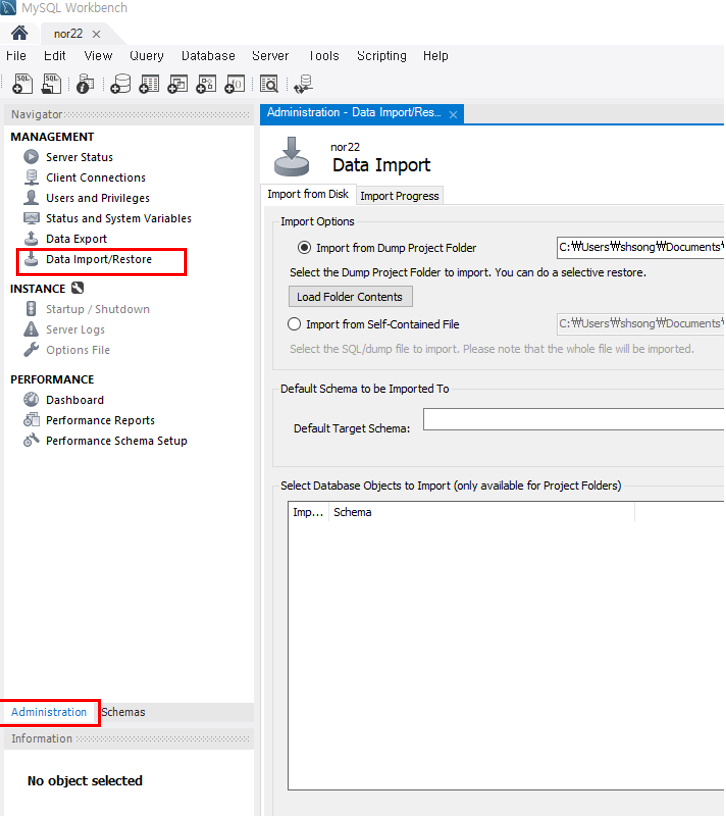Click the Startup / Shutdown server icon

click(31, 309)
